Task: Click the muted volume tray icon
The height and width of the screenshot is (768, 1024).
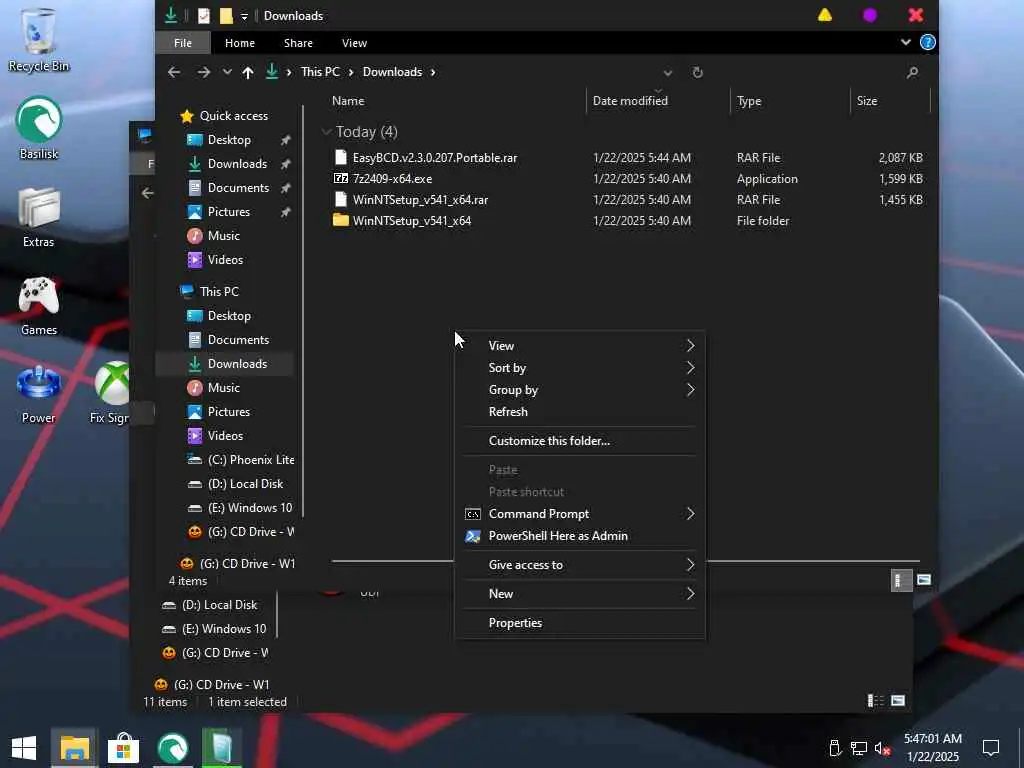Action: 882,748
